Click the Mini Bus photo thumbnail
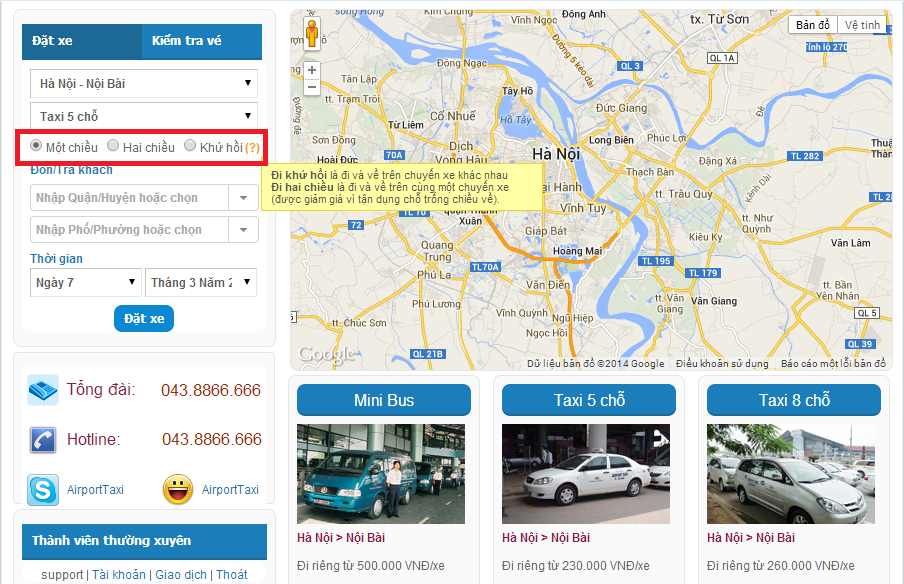The width and height of the screenshot is (904, 584). pyautogui.click(x=381, y=474)
